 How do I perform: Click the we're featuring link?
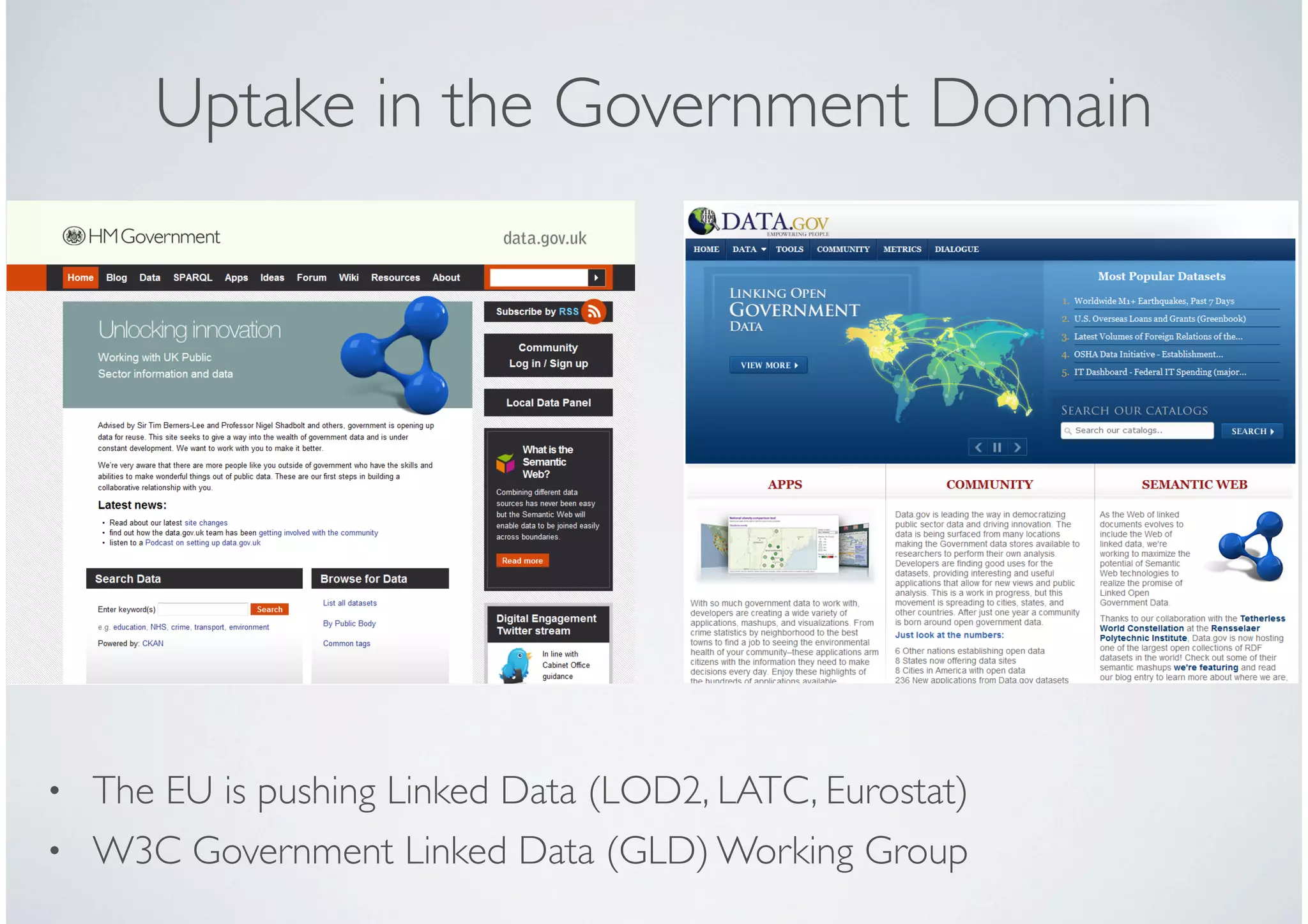tap(1206, 668)
